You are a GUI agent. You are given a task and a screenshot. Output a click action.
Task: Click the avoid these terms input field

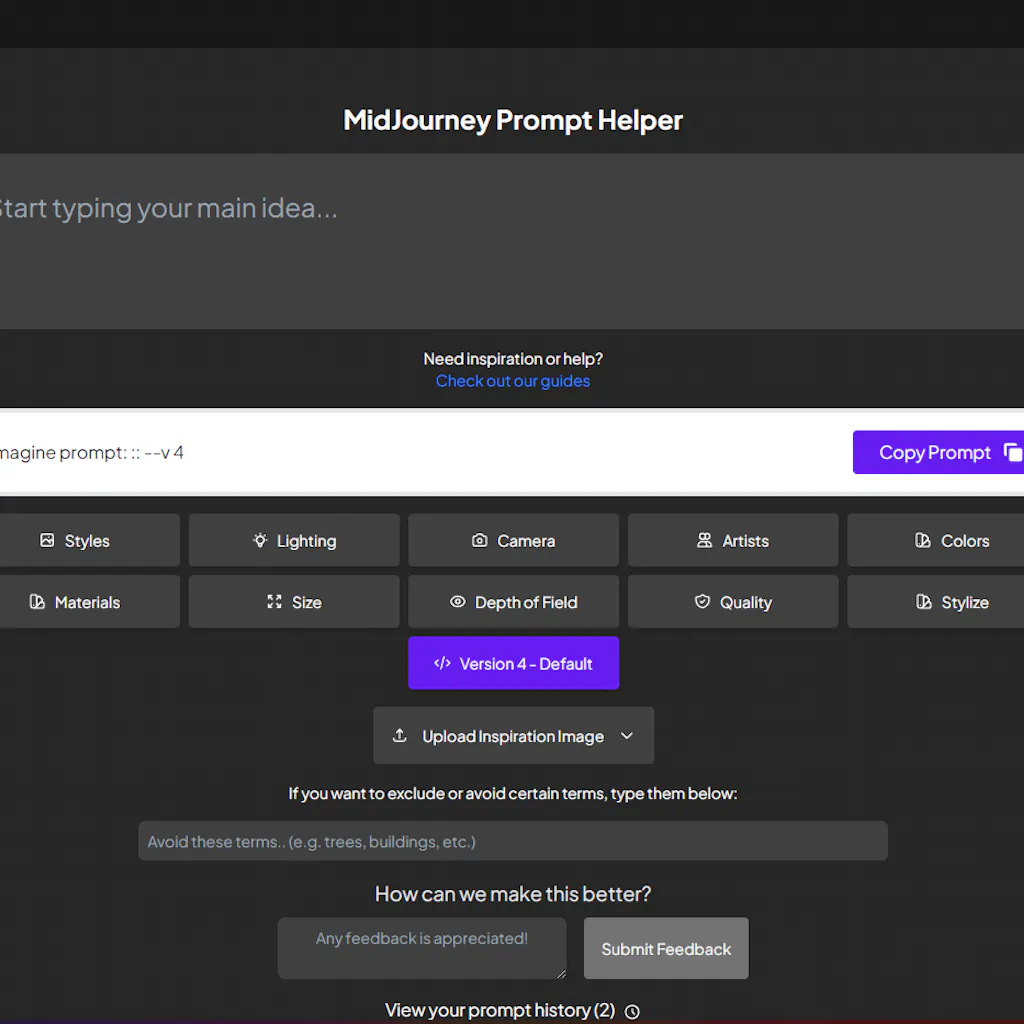coord(512,841)
